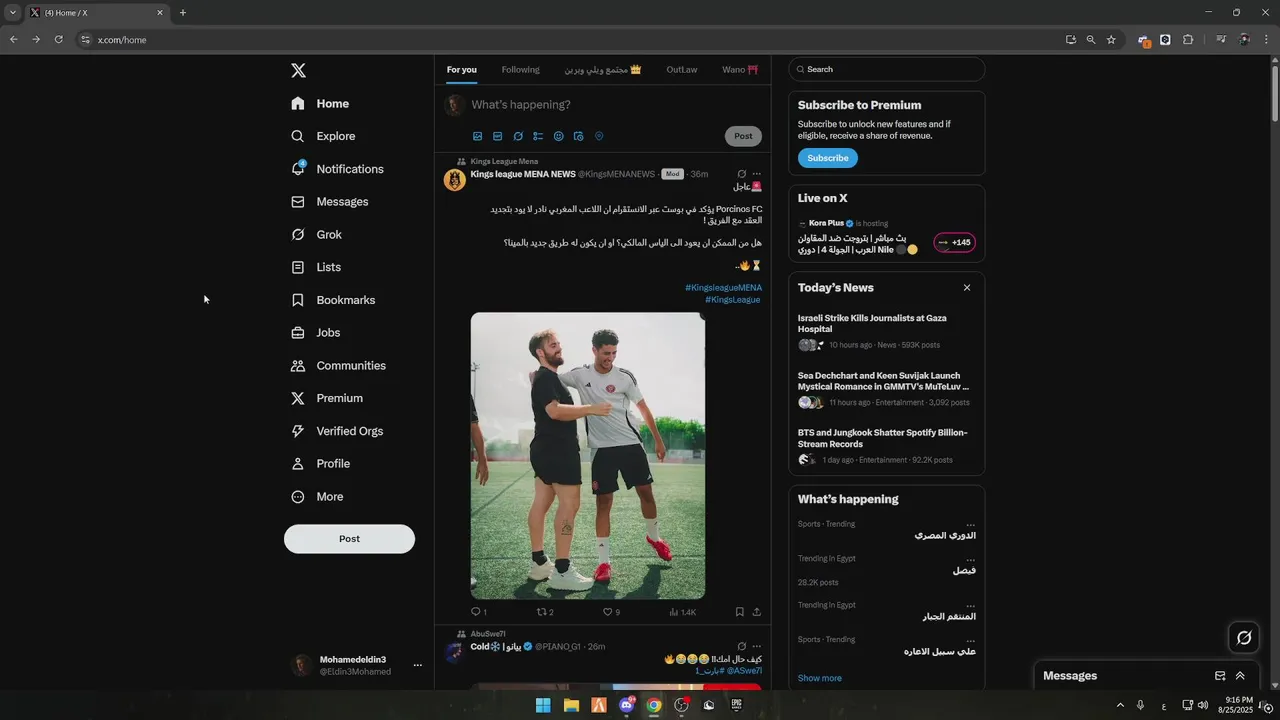The height and width of the screenshot is (720, 1280).
Task: Switch to the For you tab
Action: coord(461,70)
